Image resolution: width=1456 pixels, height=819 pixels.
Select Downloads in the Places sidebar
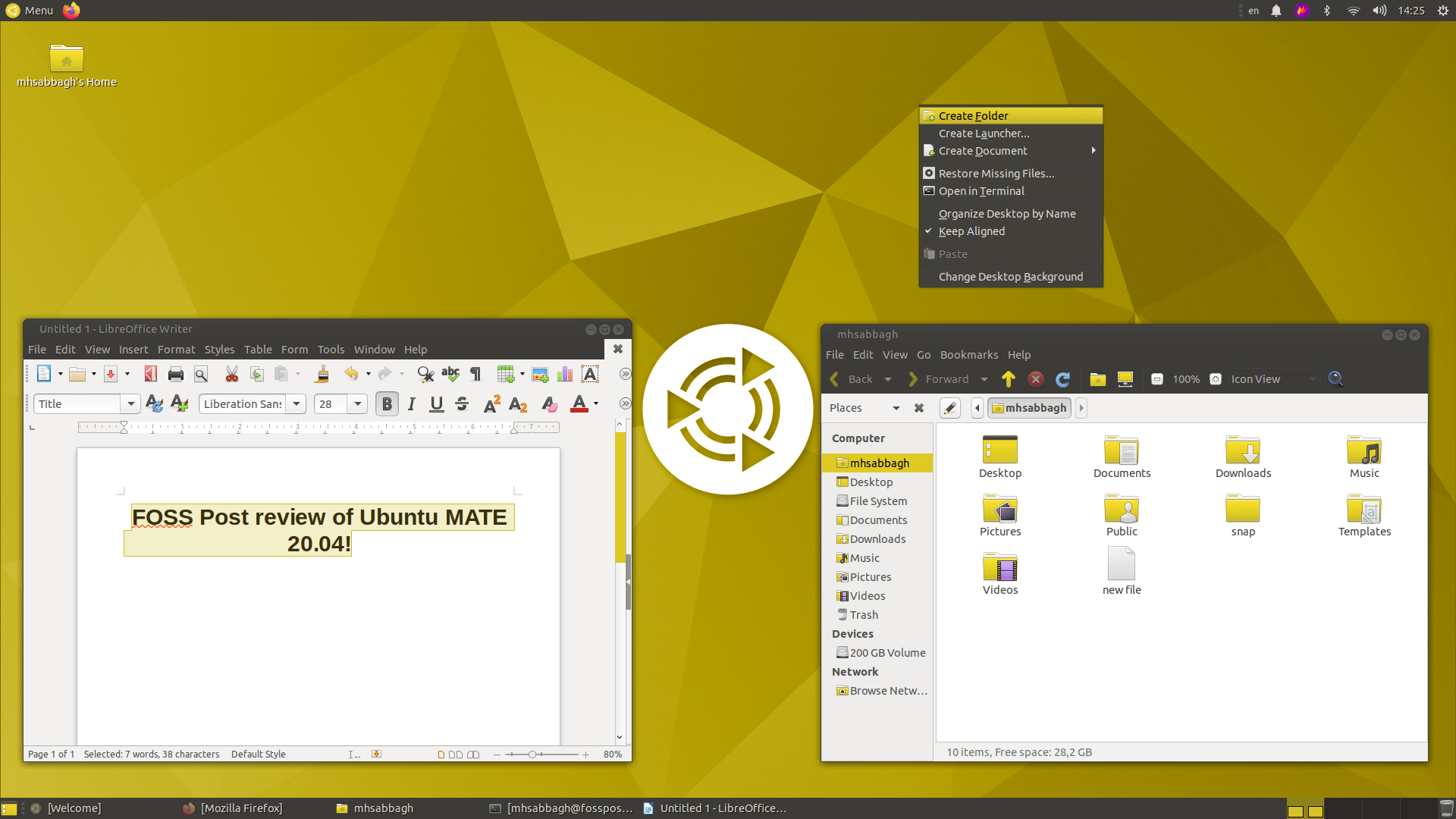click(x=877, y=539)
